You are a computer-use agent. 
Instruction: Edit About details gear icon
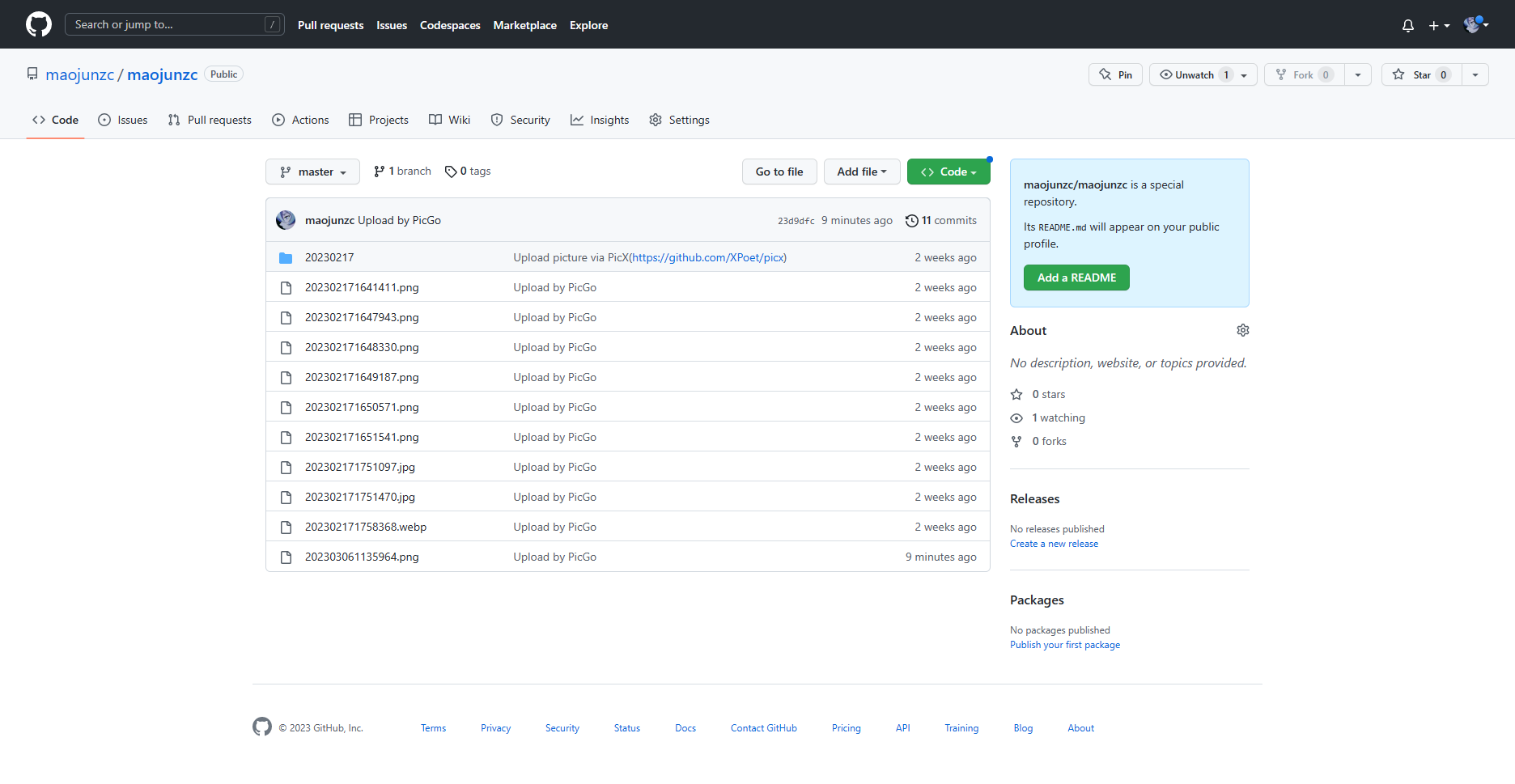tap(1243, 330)
